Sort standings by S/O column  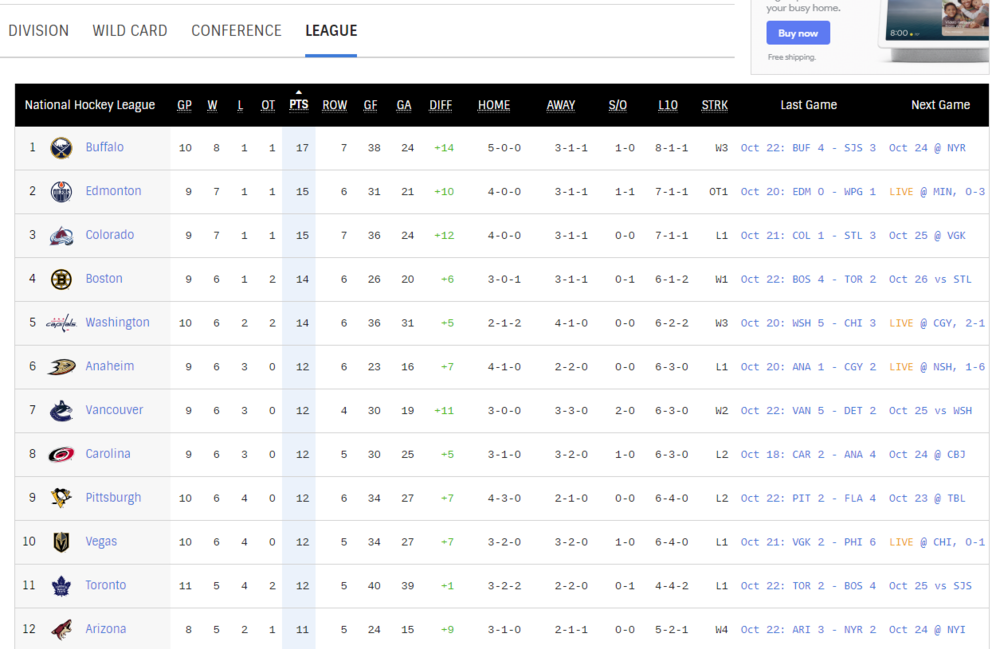coord(618,105)
